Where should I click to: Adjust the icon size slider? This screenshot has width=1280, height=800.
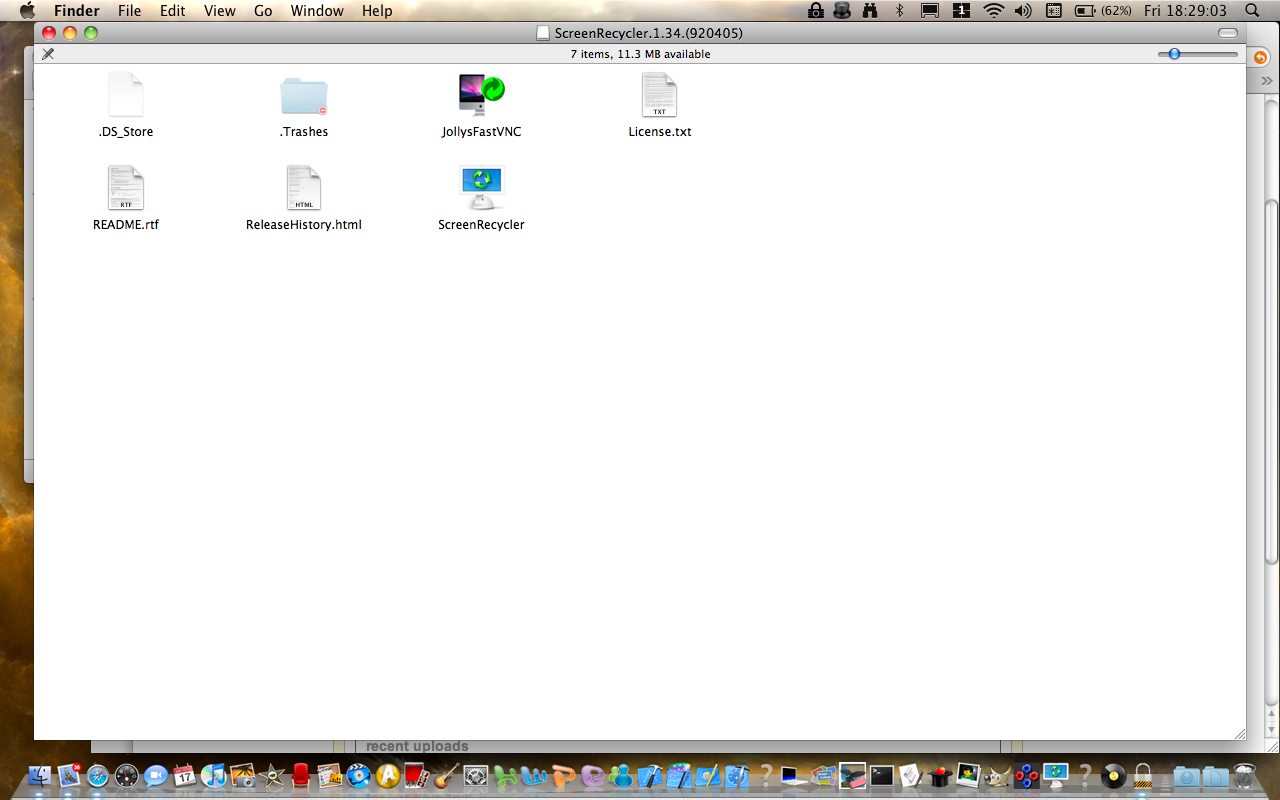click(1198, 54)
